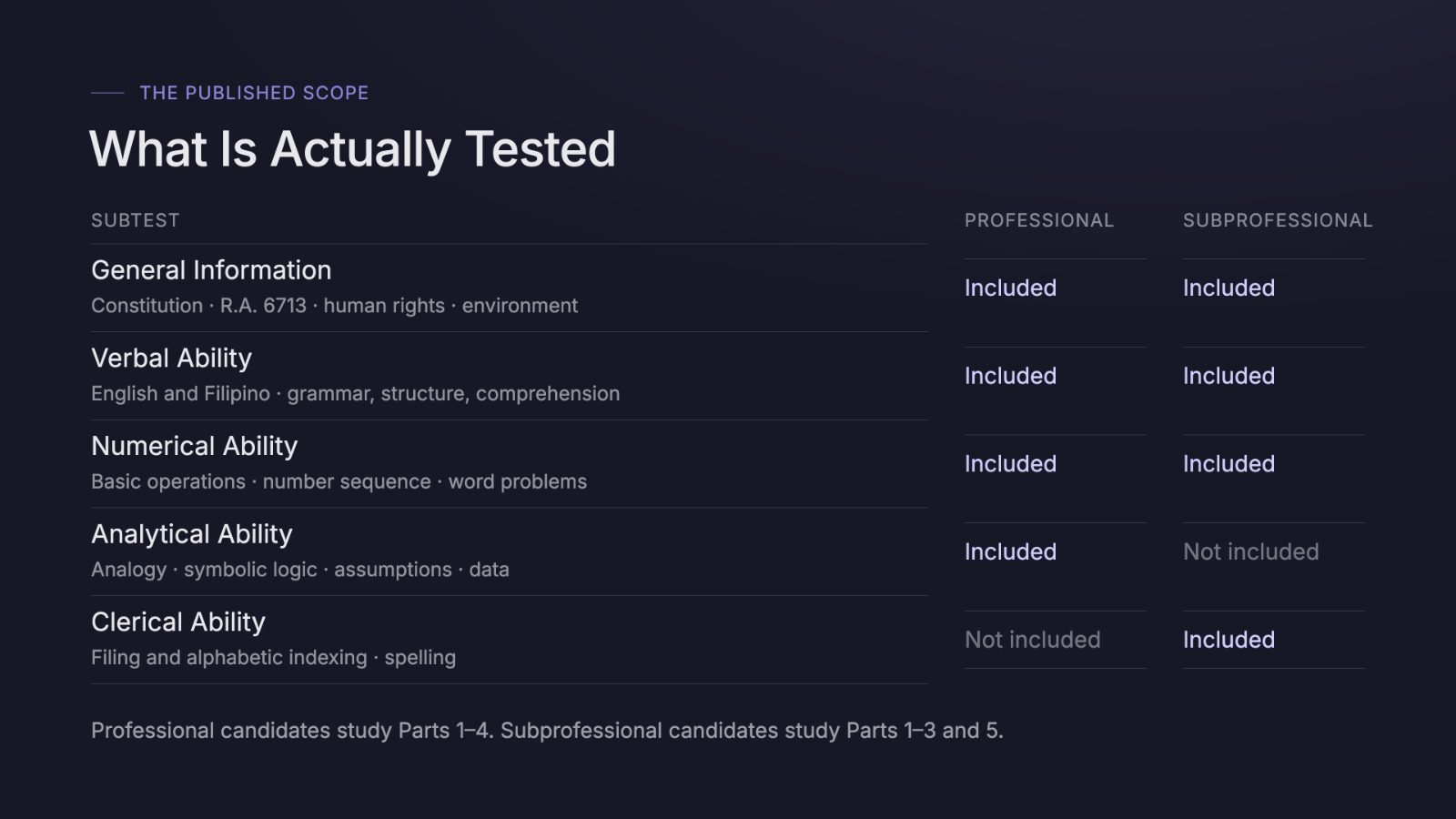This screenshot has width=1456, height=819.
Task: Select the Verbal Ability row title
Action: point(171,359)
